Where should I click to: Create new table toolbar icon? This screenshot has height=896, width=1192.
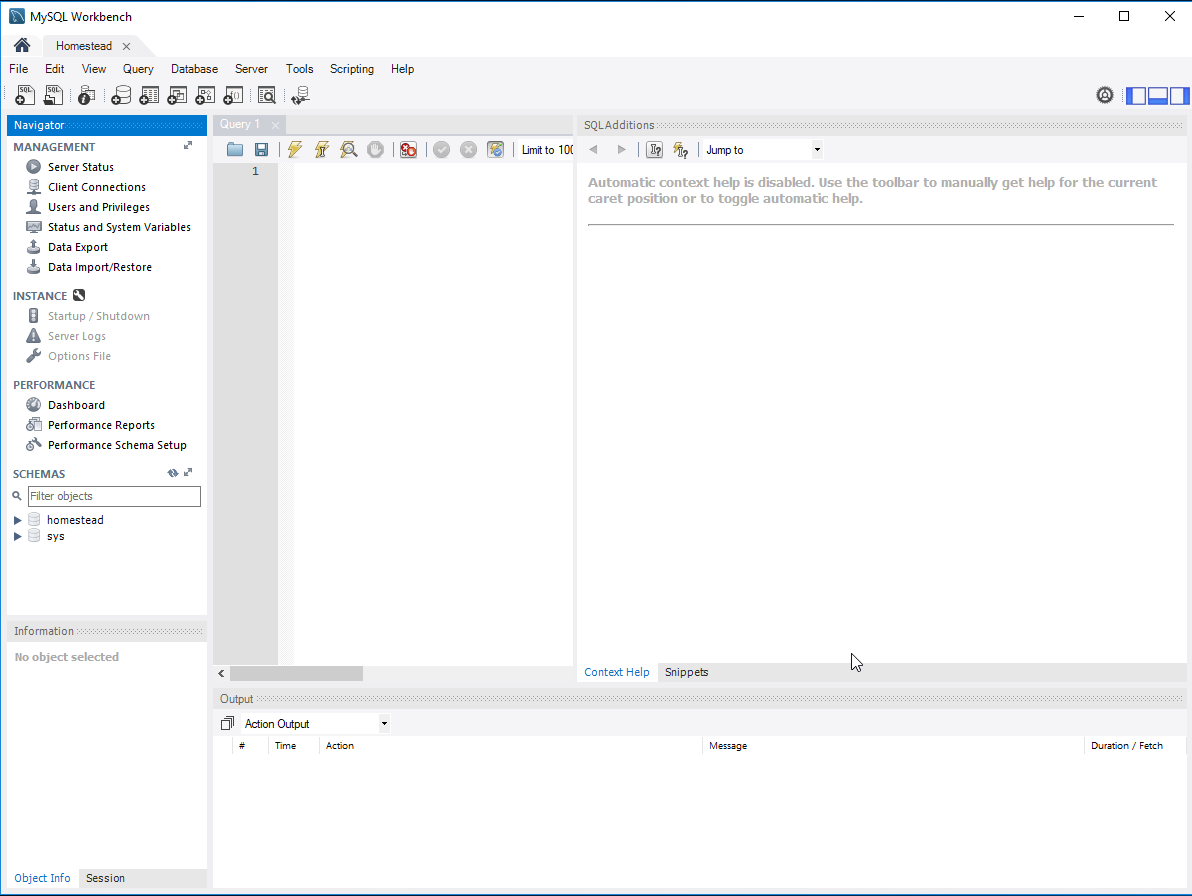click(149, 95)
